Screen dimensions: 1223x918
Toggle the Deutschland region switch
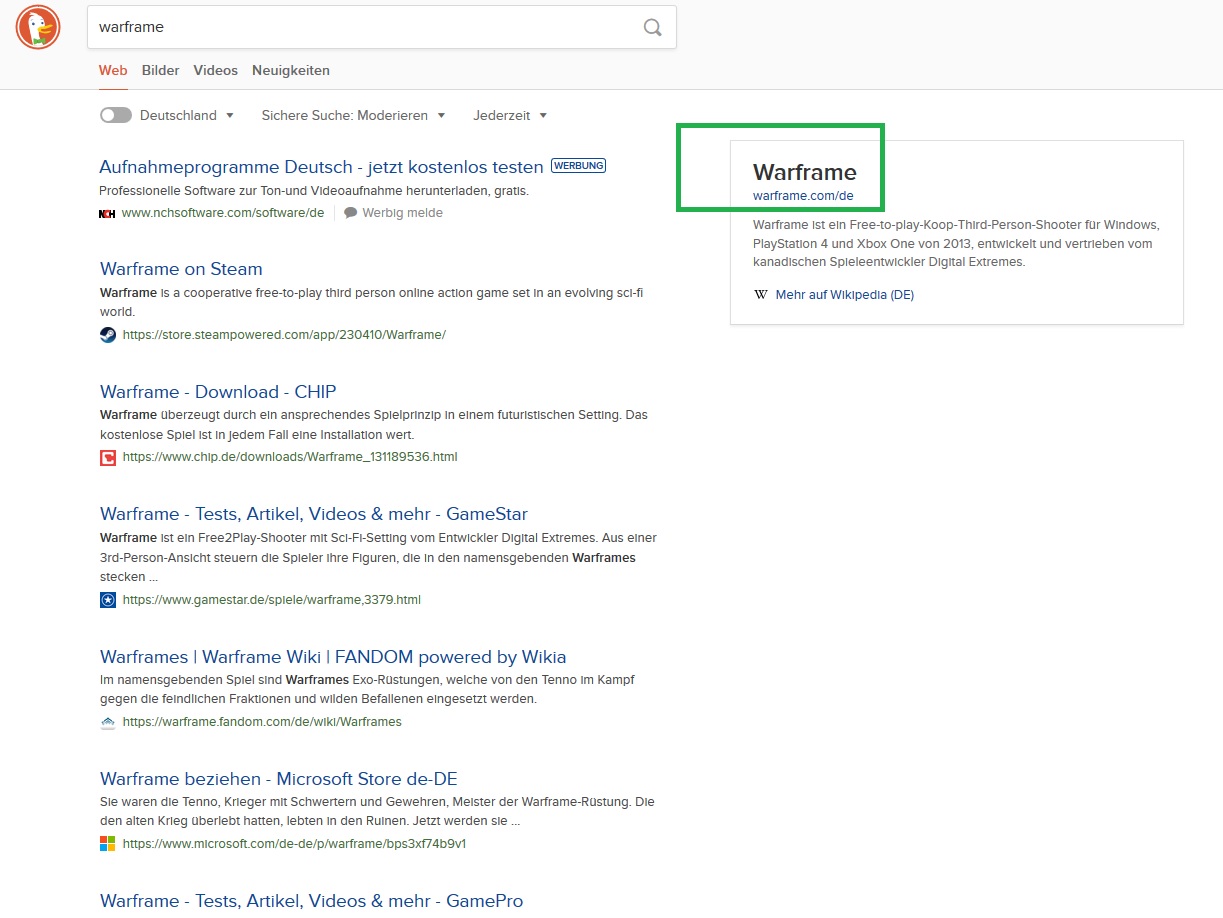click(x=116, y=115)
